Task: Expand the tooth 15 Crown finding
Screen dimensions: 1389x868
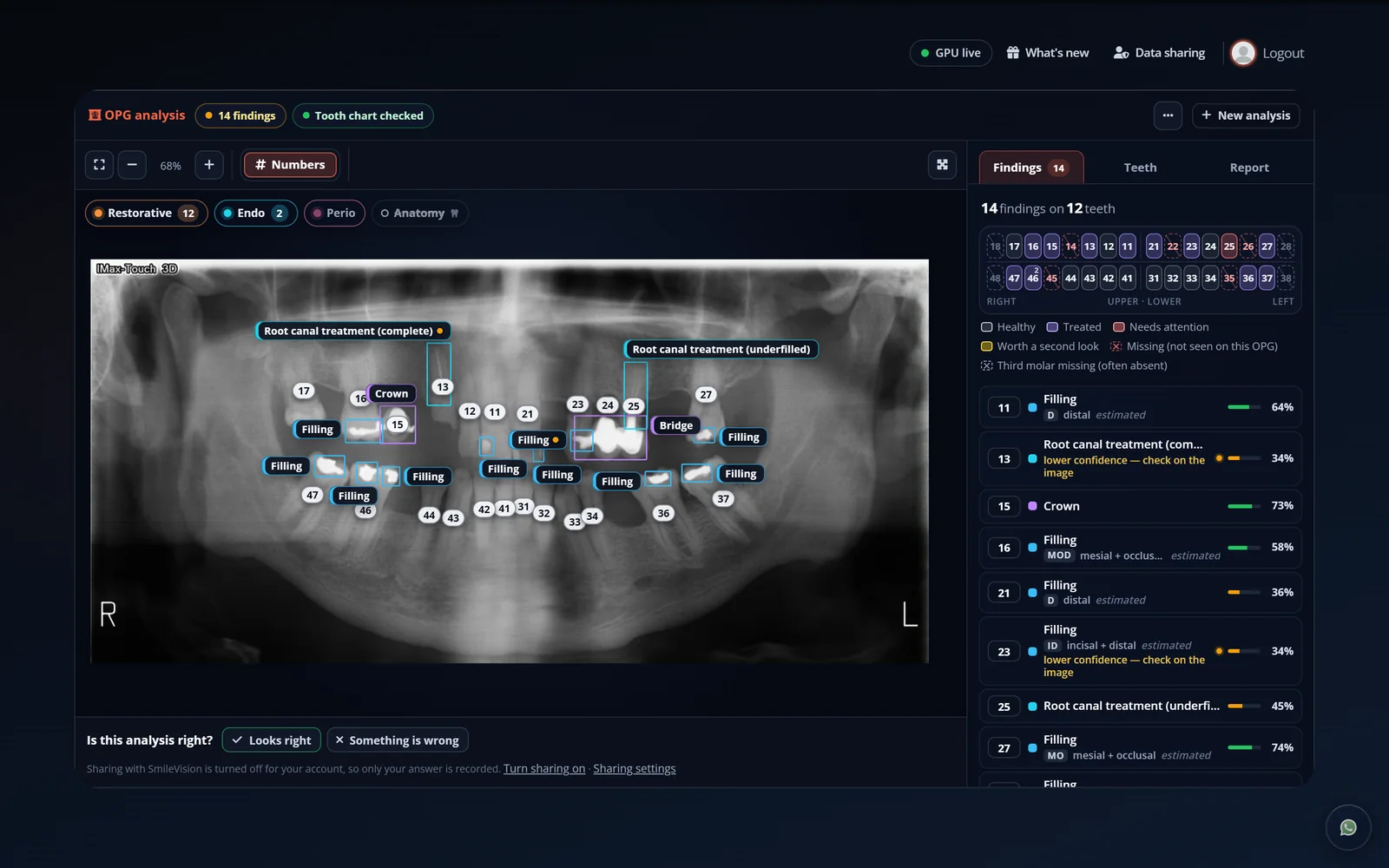Action: click(1141, 506)
